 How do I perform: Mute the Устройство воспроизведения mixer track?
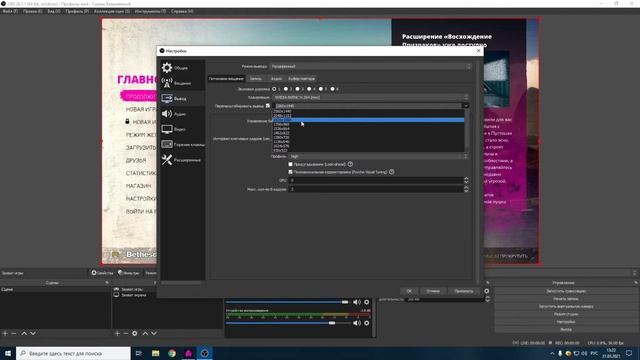coord(357,323)
